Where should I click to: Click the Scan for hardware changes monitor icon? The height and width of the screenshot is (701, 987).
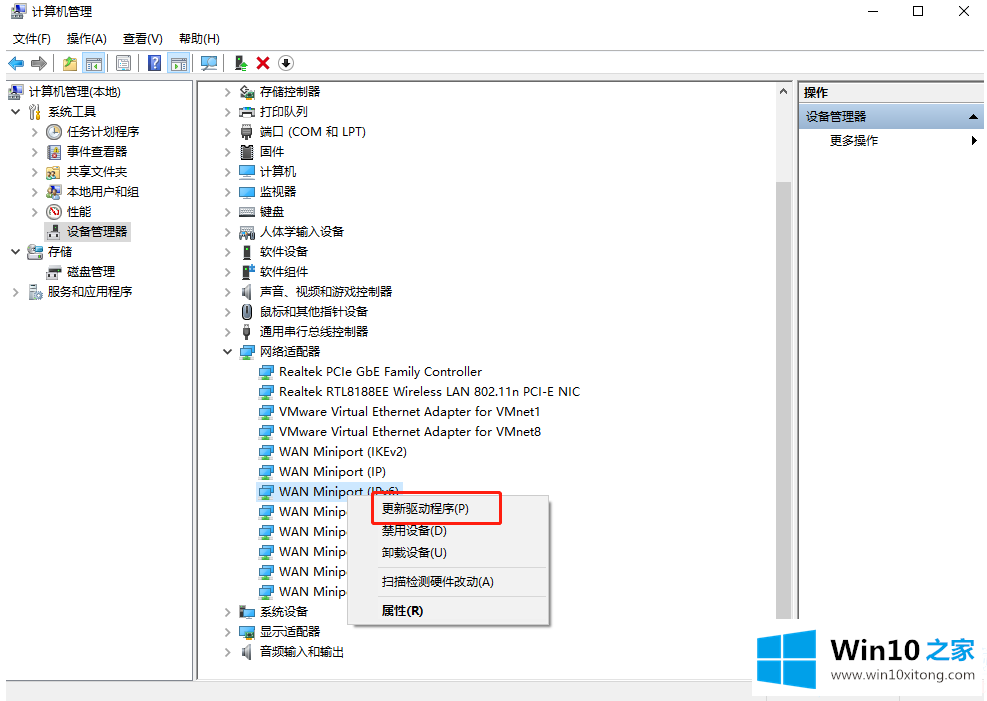pos(209,63)
